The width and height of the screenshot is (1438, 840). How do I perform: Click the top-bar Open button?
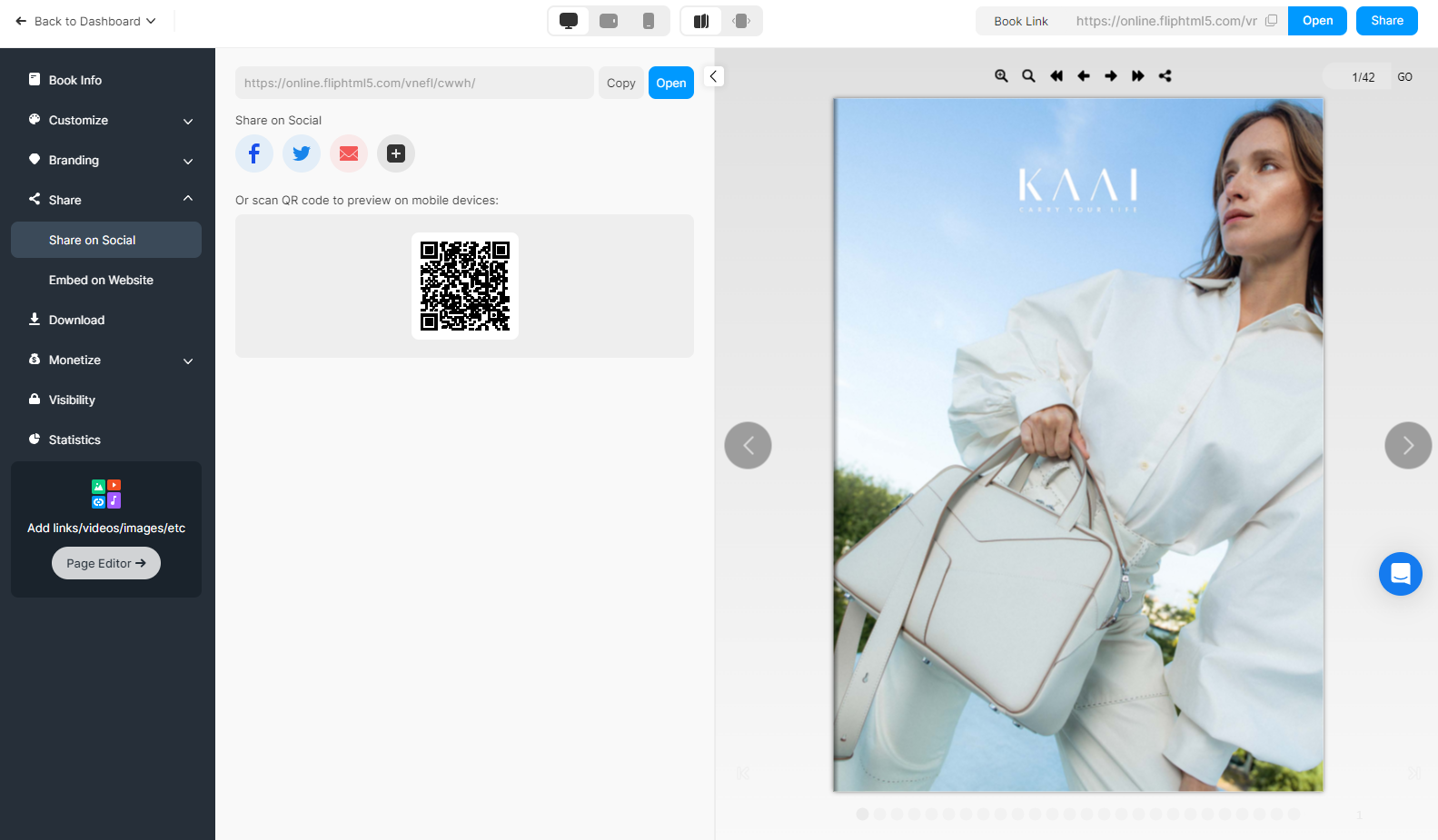click(x=1317, y=21)
